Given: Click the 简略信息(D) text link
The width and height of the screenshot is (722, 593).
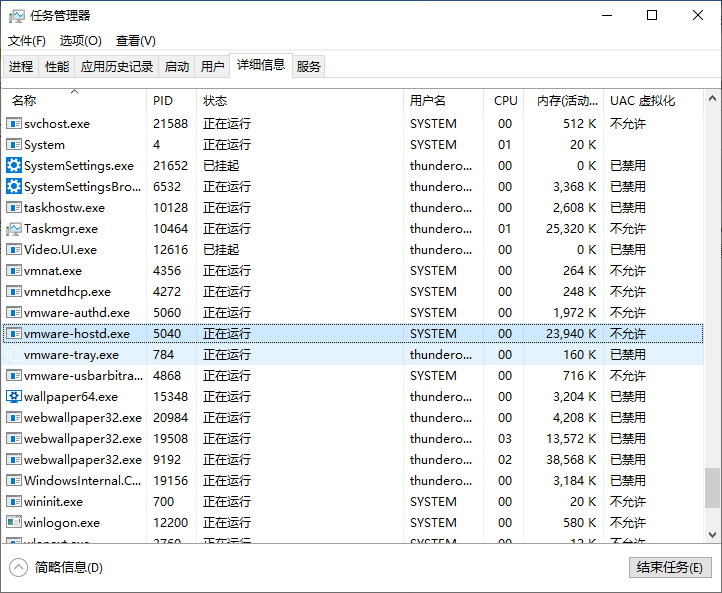Looking at the screenshot, I should (69, 568).
